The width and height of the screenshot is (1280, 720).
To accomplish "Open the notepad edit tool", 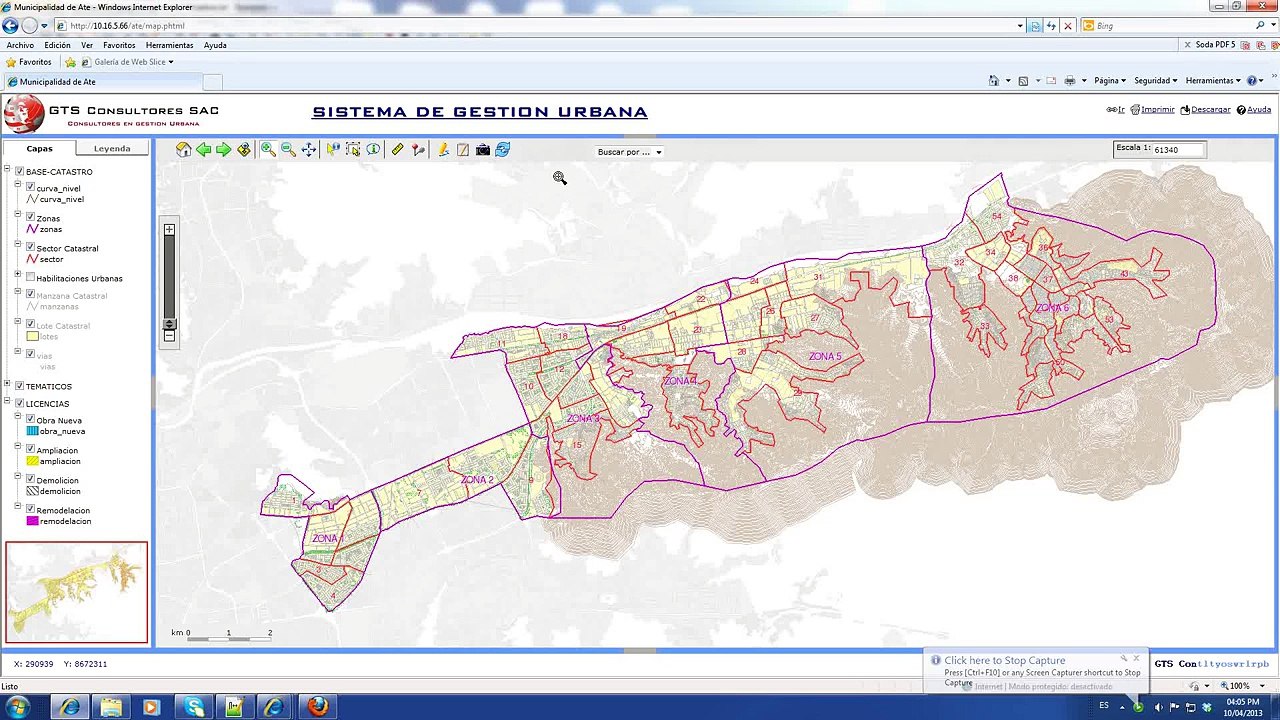I will click(x=463, y=150).
